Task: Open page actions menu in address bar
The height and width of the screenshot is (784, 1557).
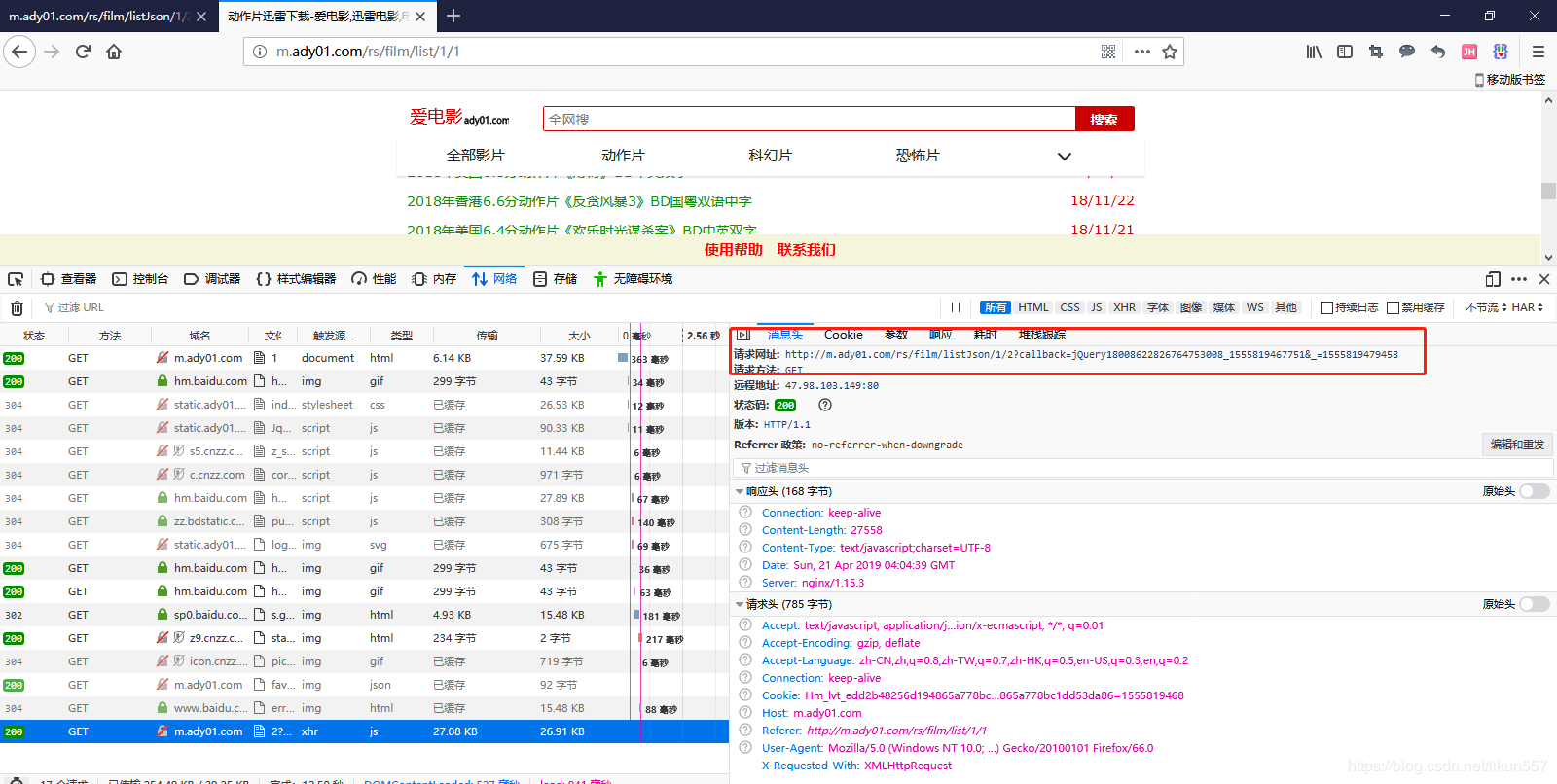Action: 1142,52
